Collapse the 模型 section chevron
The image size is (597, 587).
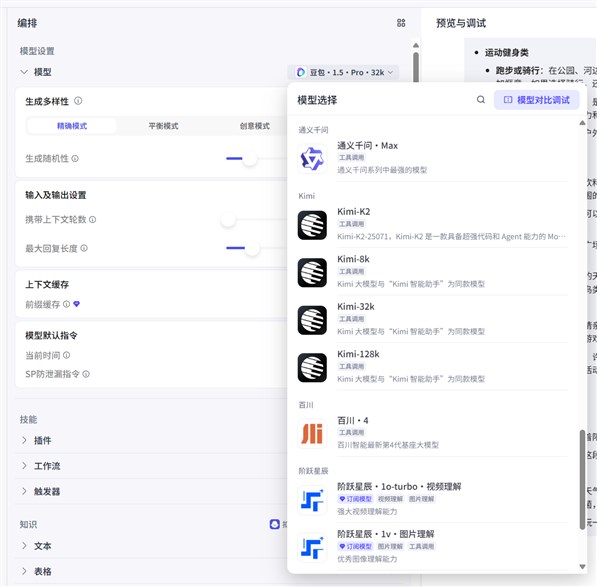coord(24,72)
